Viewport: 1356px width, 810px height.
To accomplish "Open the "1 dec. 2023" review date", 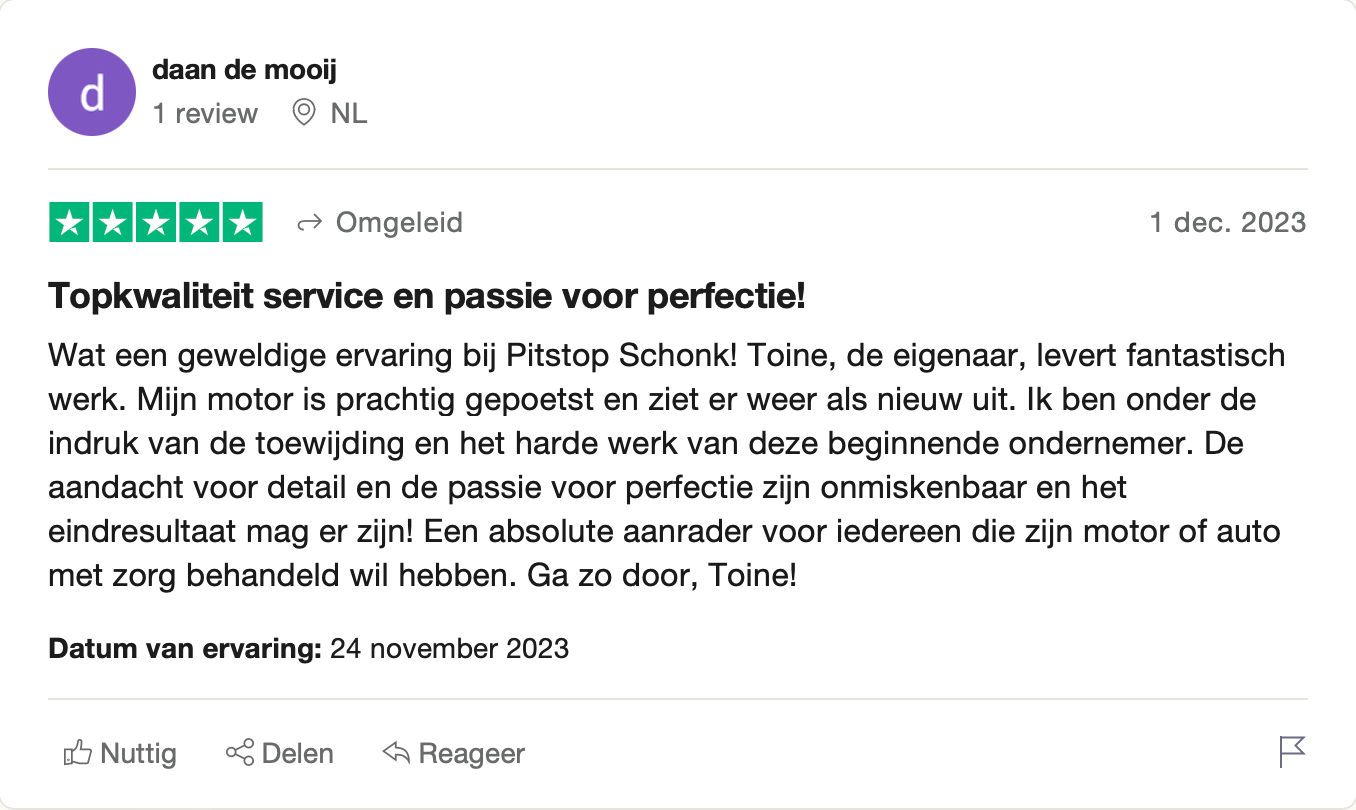I will (x=1227, y=222).
